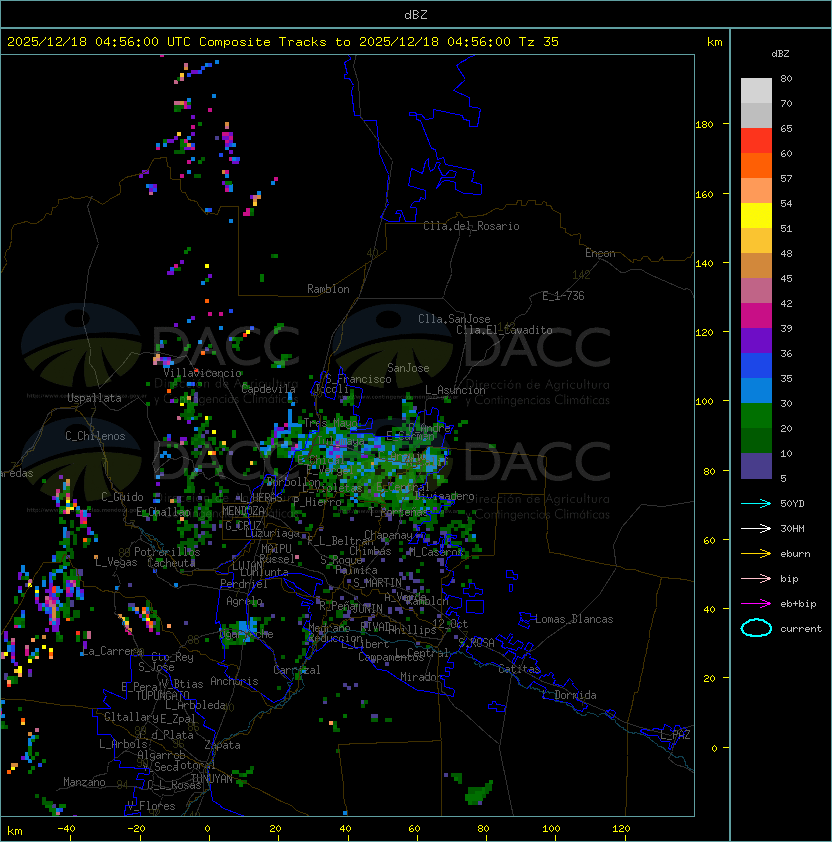
Task: Click the 'eburn' legend label
Action: tap(795, 553)
